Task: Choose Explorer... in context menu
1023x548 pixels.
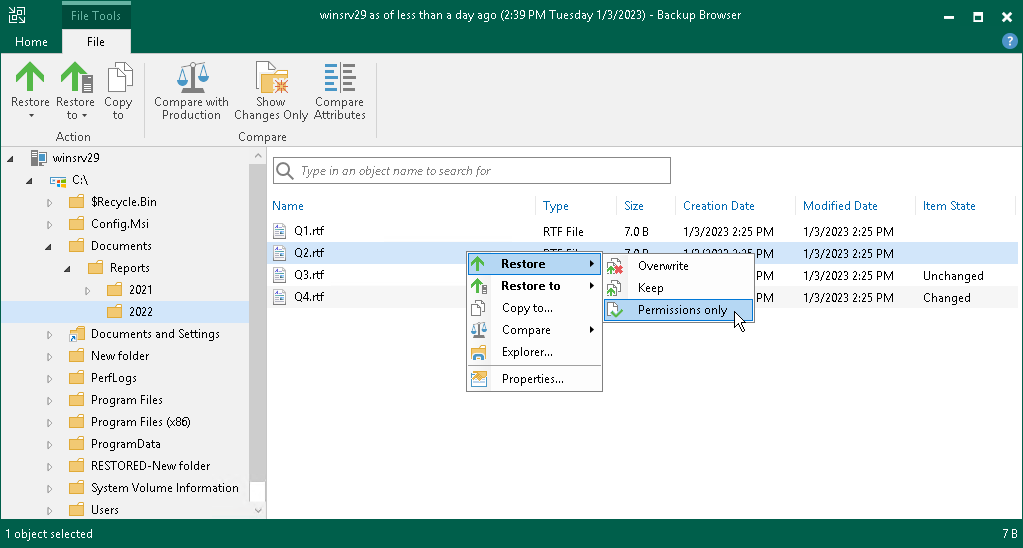Action: pos(534,352)
